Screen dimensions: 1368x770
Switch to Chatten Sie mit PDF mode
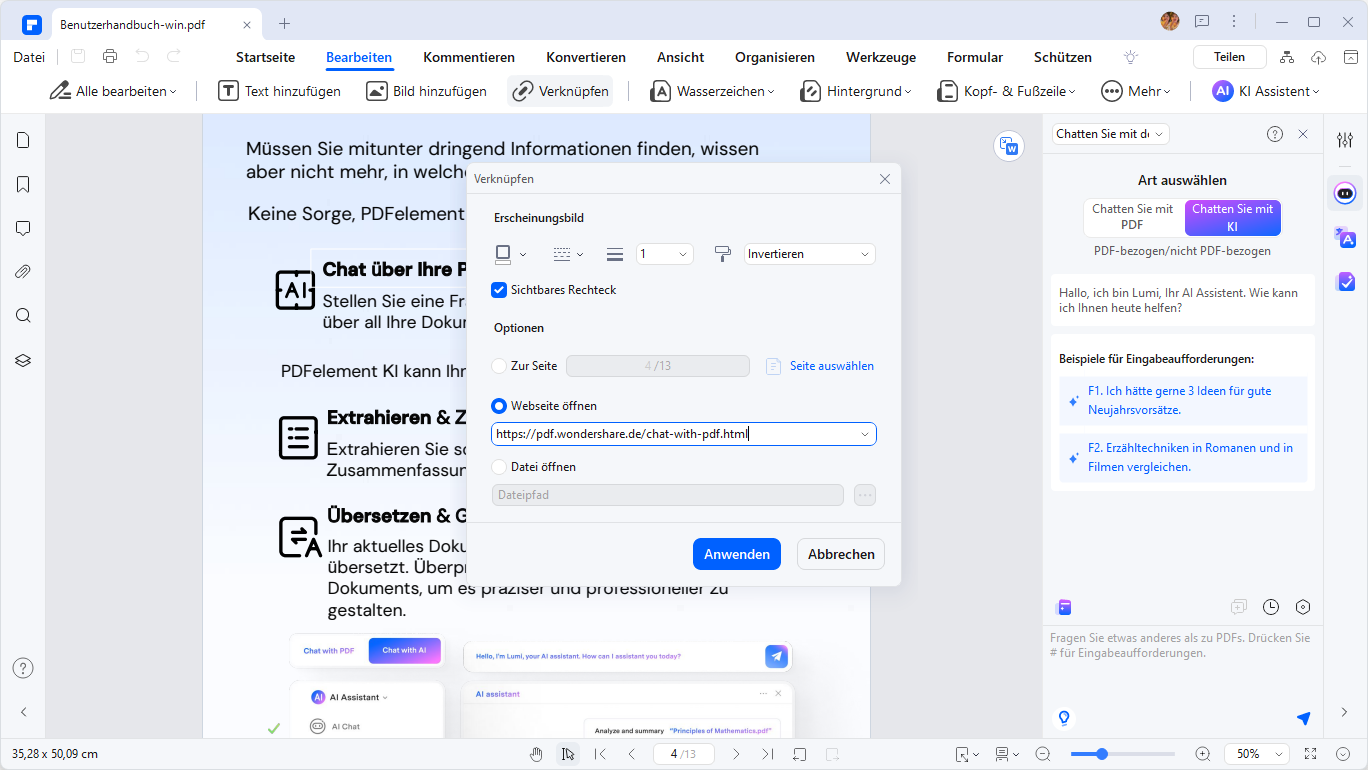(x=1132, y=217)
